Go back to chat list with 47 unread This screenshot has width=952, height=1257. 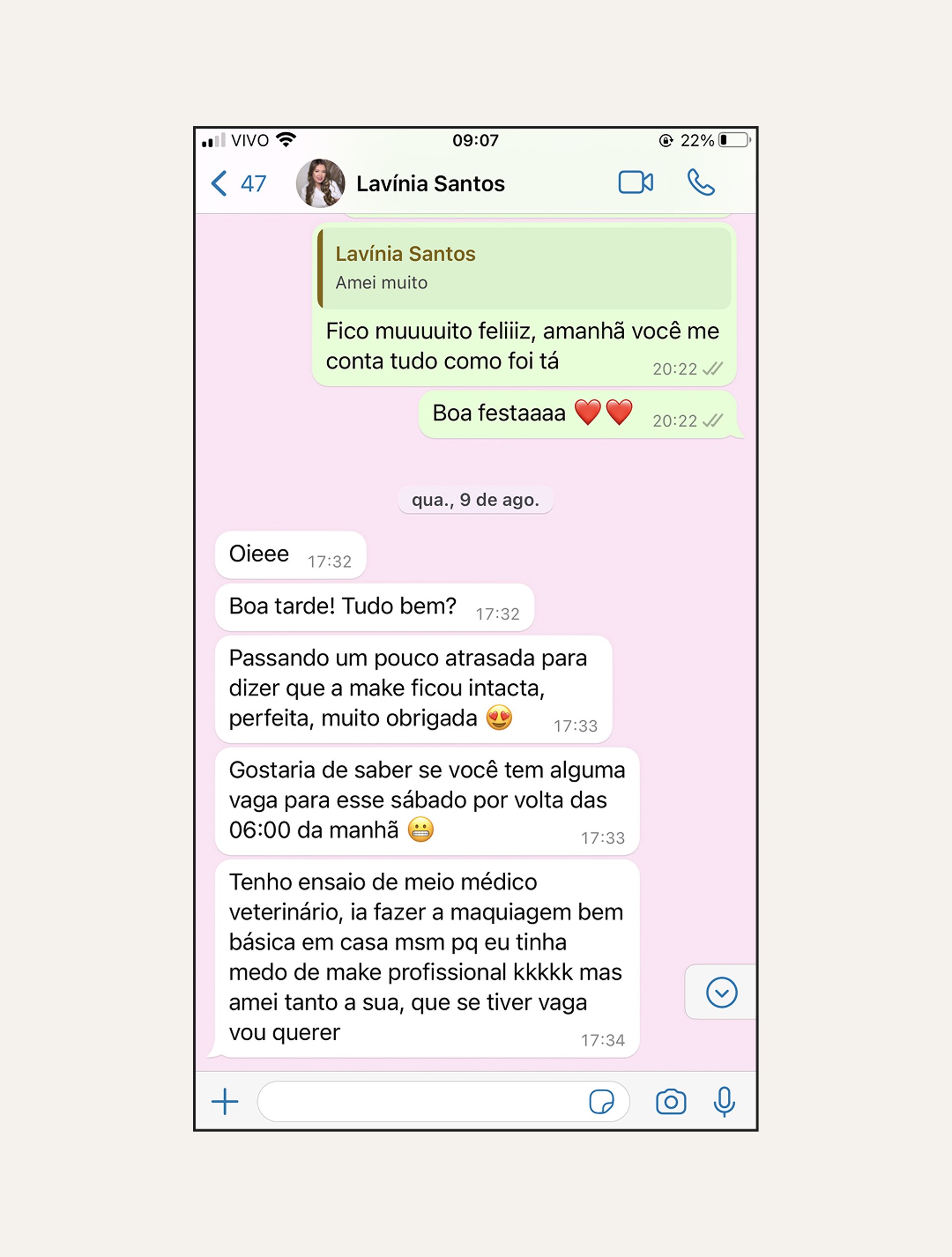pyautogui.click(x=238, y=183)
